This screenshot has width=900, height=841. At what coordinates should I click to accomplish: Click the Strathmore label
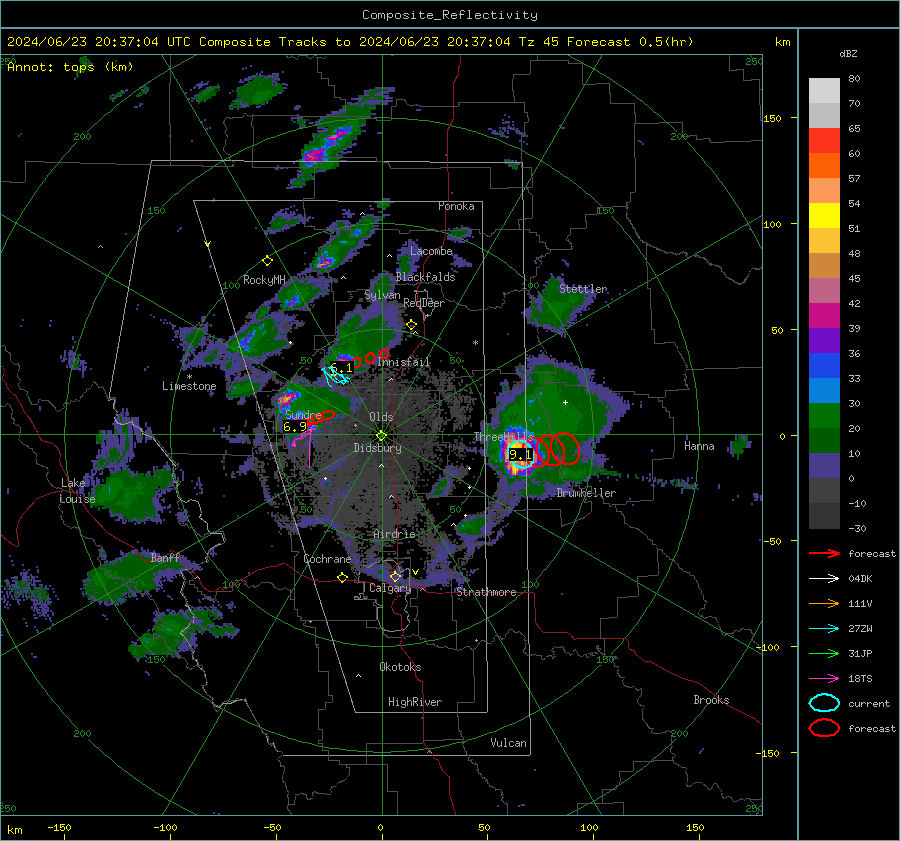tap(486, 592)
